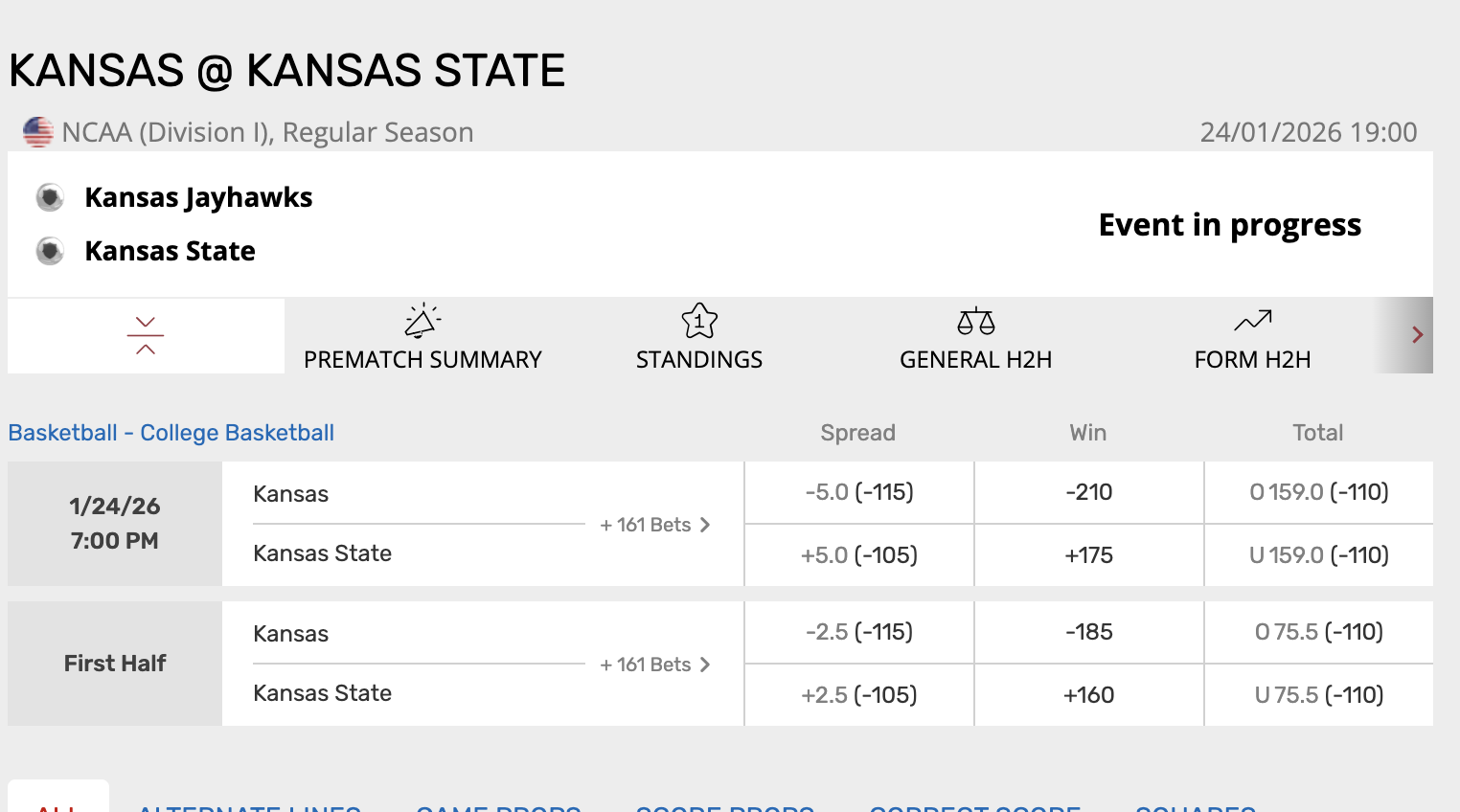This screenshot has height=812, width=1460.
Task: Choose Kansas State first half spread +2.5
Action: click(x=859, y=695)
